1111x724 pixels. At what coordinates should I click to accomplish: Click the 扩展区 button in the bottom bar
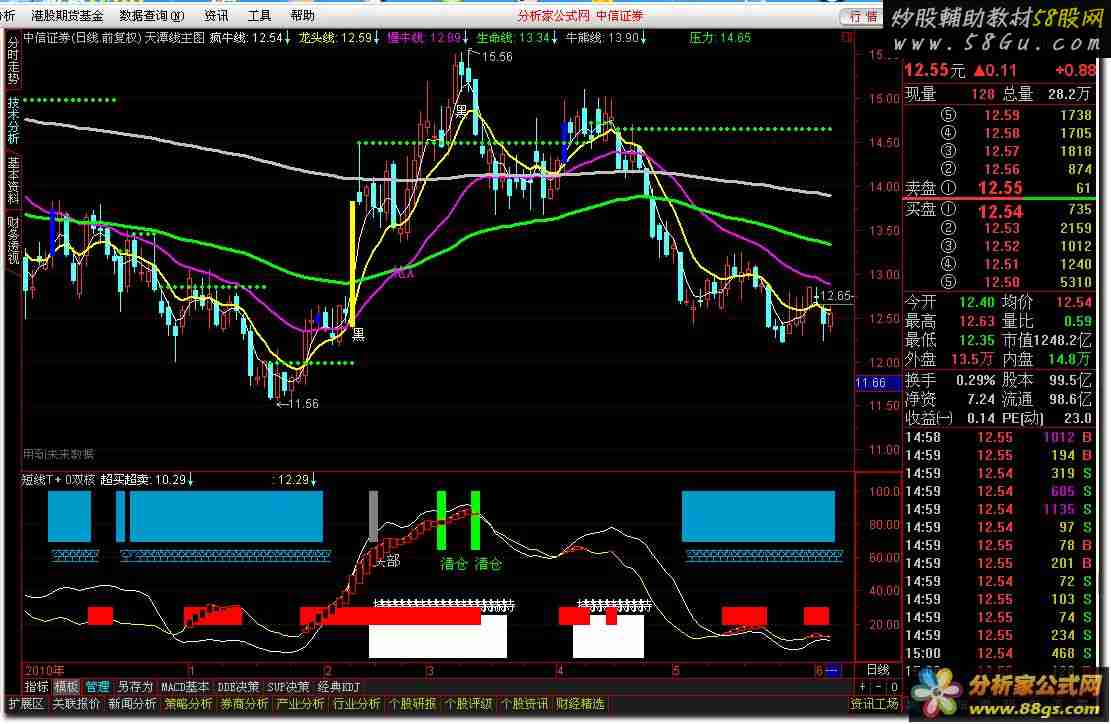click(x=26, y=704)
